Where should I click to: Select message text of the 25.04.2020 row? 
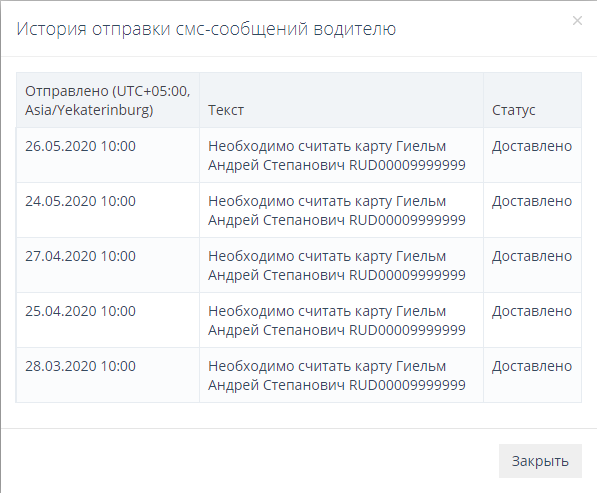pos(337,321)
